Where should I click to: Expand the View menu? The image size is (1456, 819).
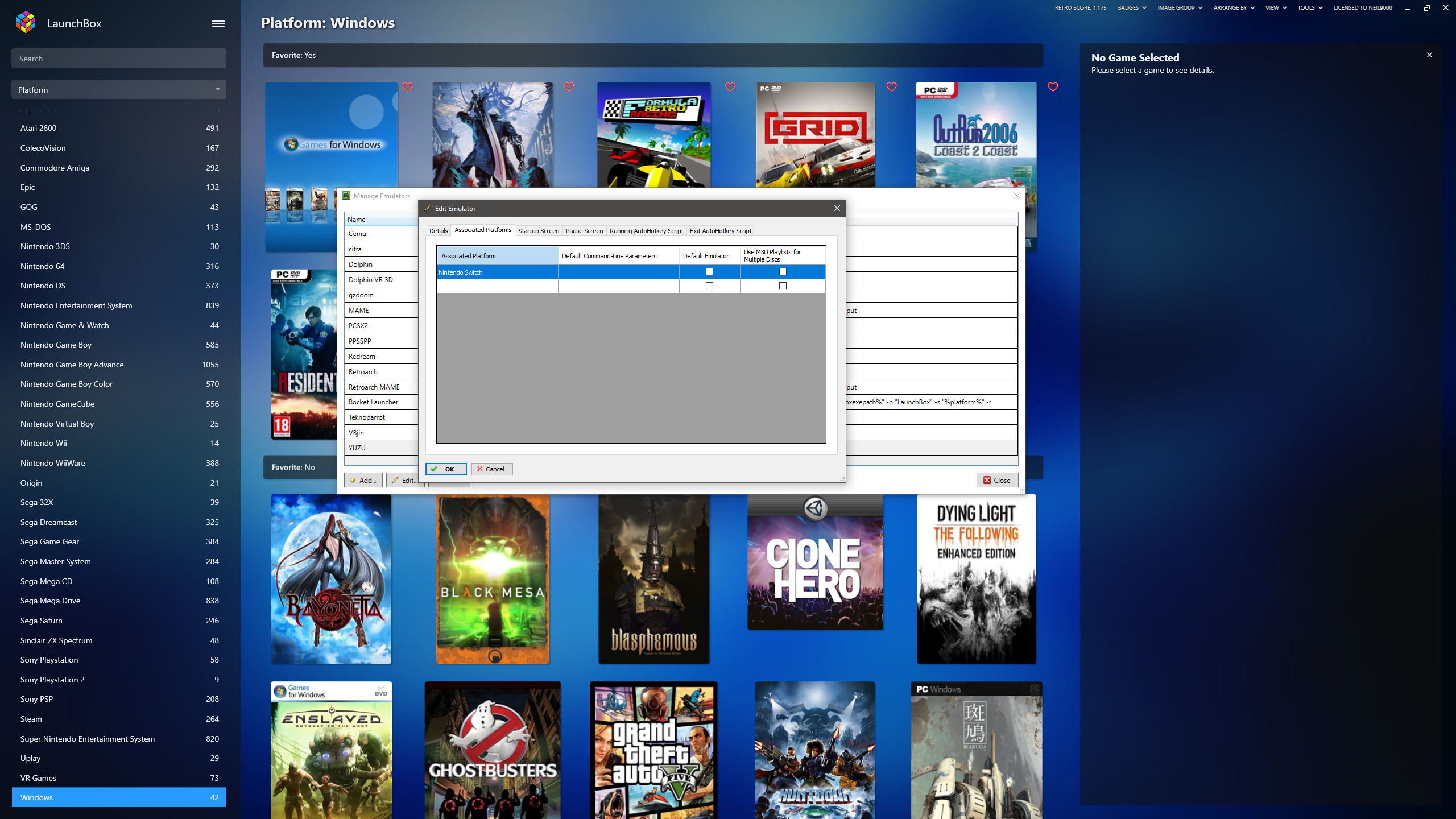[1276, 8]
